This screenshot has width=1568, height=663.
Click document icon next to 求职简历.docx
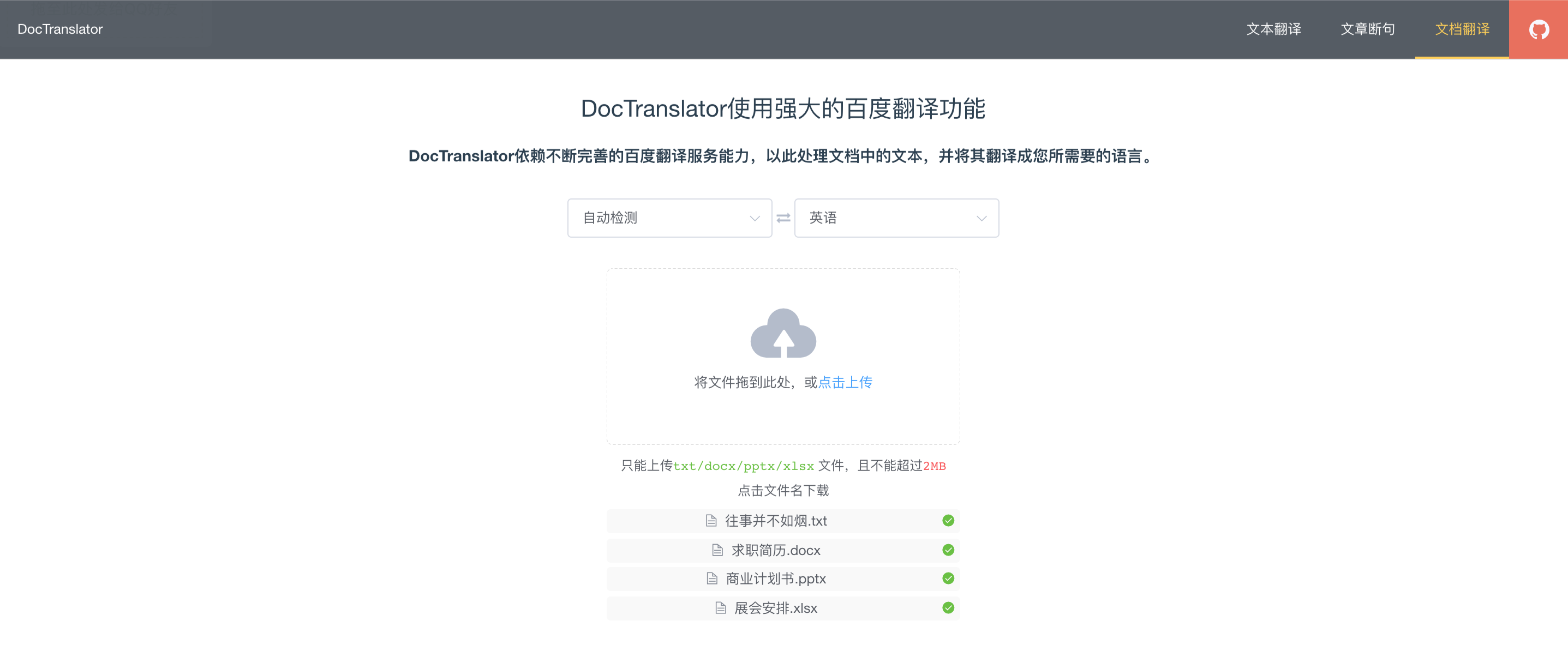717,550
